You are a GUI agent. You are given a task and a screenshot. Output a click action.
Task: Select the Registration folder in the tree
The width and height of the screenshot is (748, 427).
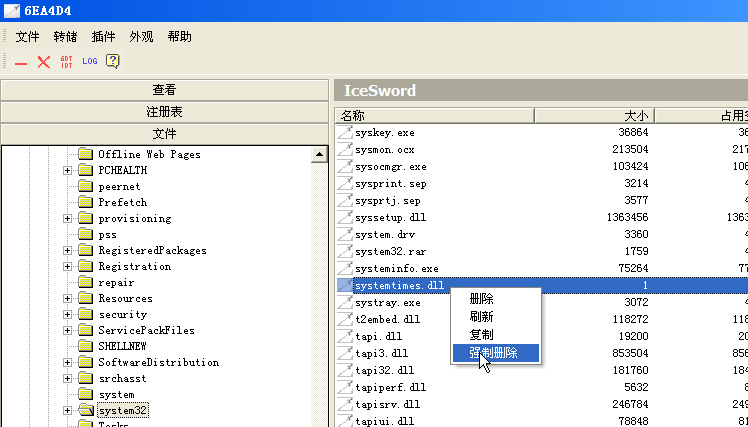click(135, 266)
